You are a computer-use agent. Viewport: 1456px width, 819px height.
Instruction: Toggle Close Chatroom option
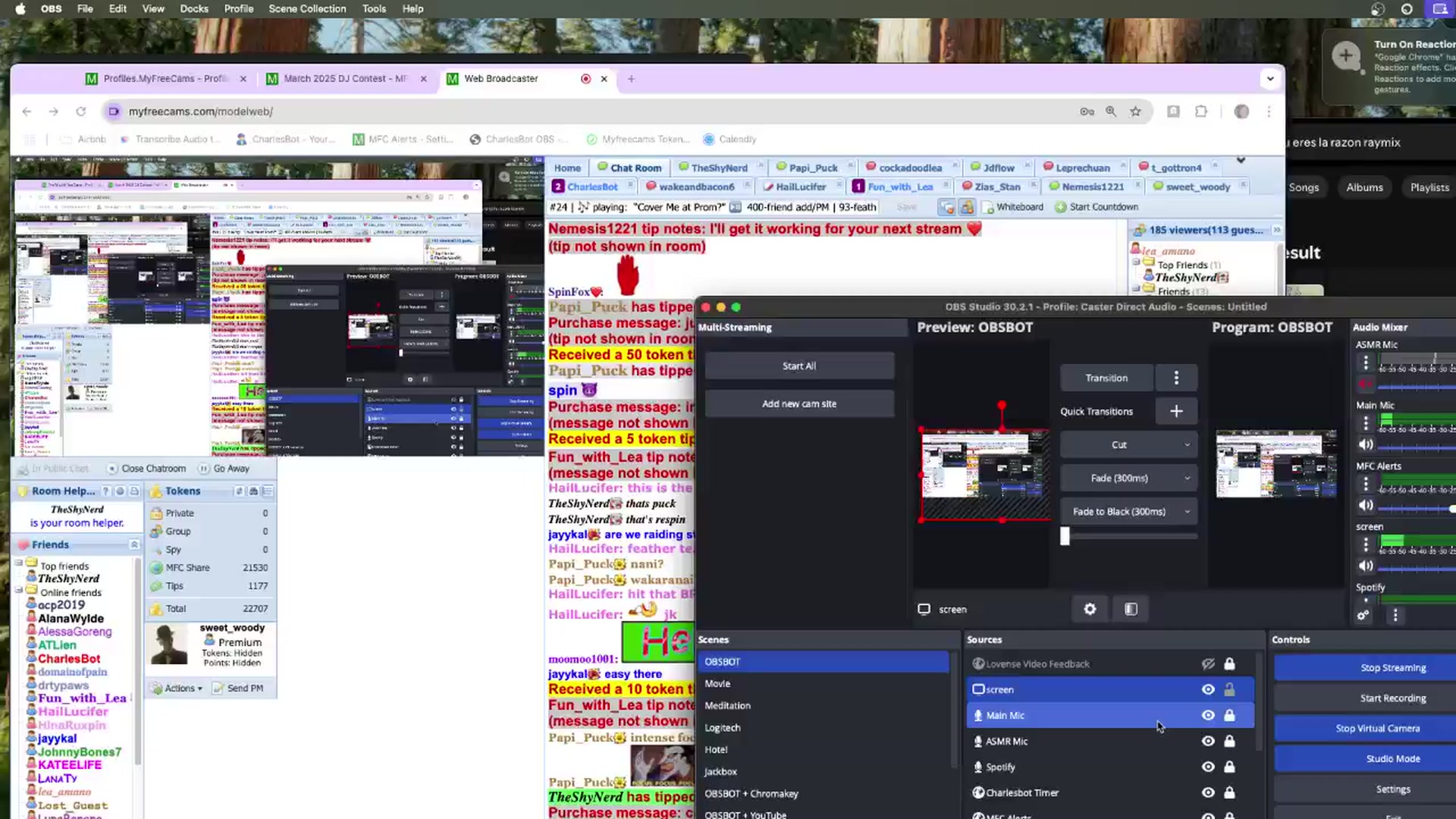[x=146, y=469]
